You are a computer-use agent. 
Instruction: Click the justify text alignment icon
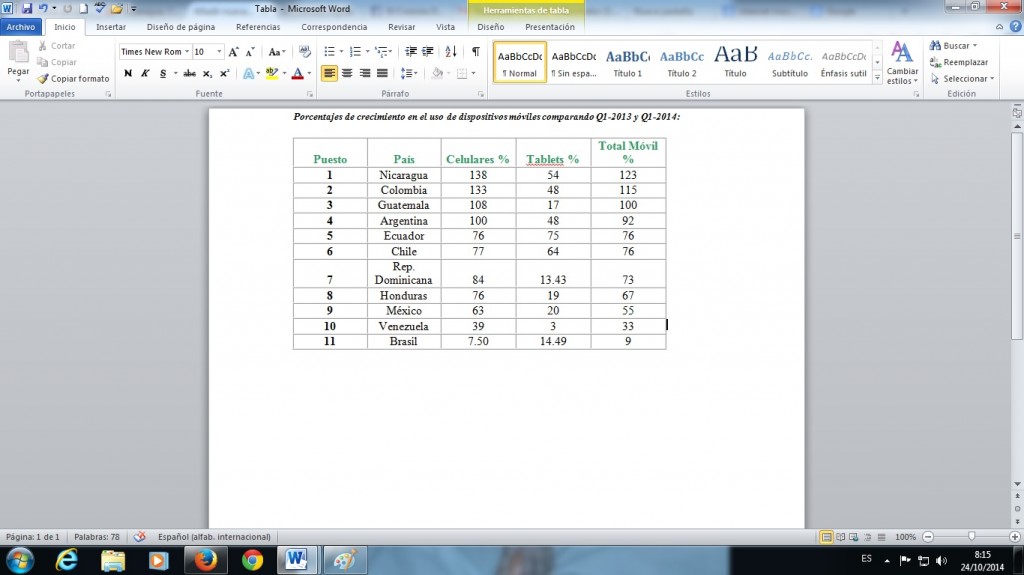(x=382, y=73)
